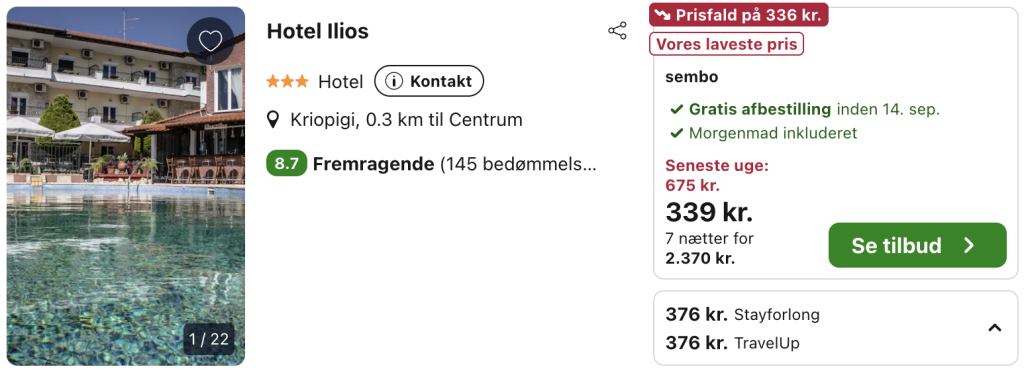Image resolution: width=1024 pixels, height=375 pixels.
Task: Click the share icon next to Hotel Ilios
Action: 617,31
